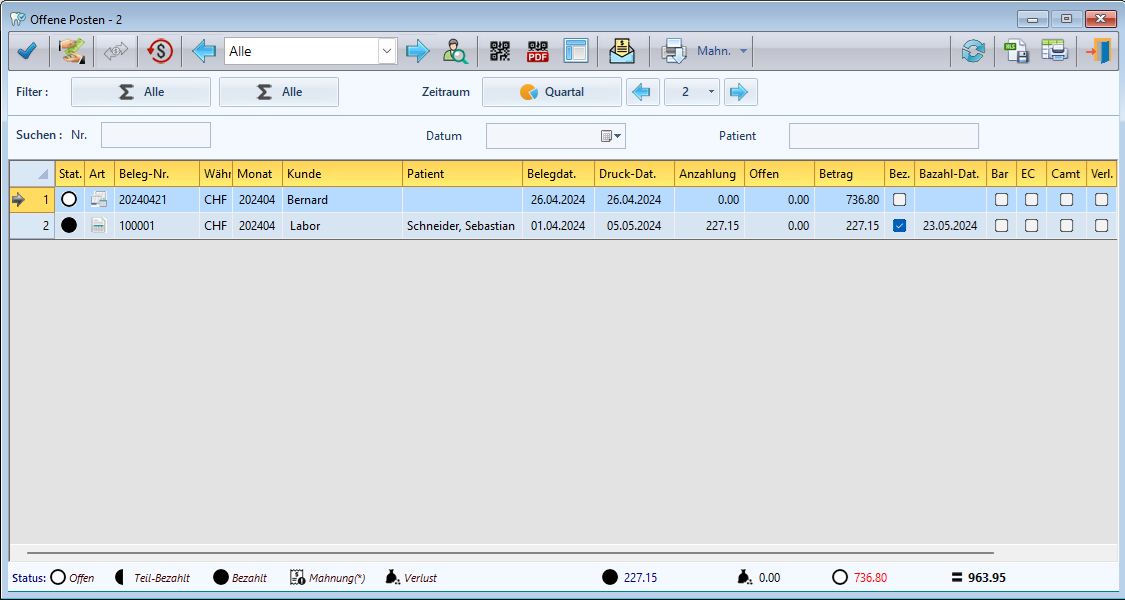Sort by Beleg-Nr. column header
1125x600 pixels.
click(157, 174)
